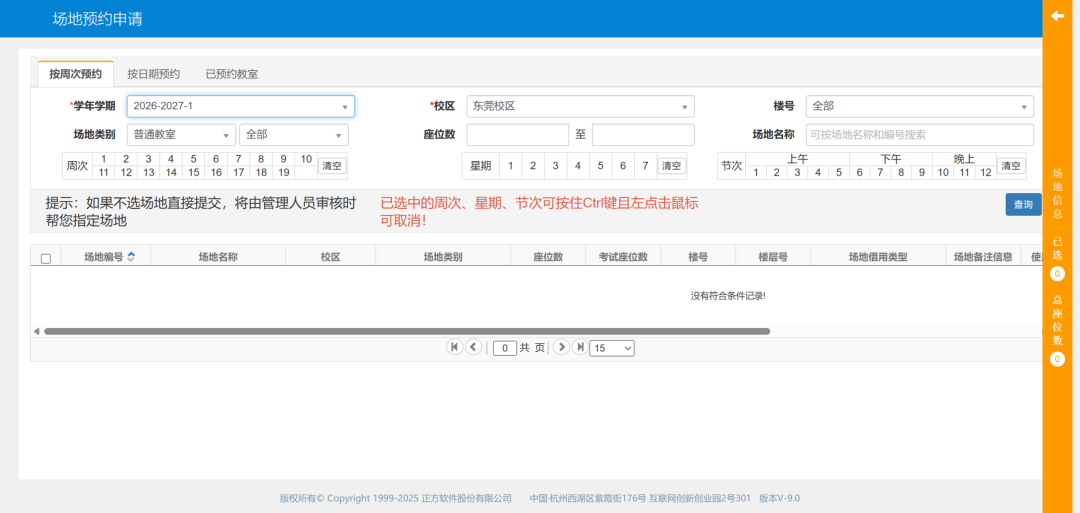The image size is (1080, 513).
Task: Click the 楼层号 column header
Action: coord(773,257)
